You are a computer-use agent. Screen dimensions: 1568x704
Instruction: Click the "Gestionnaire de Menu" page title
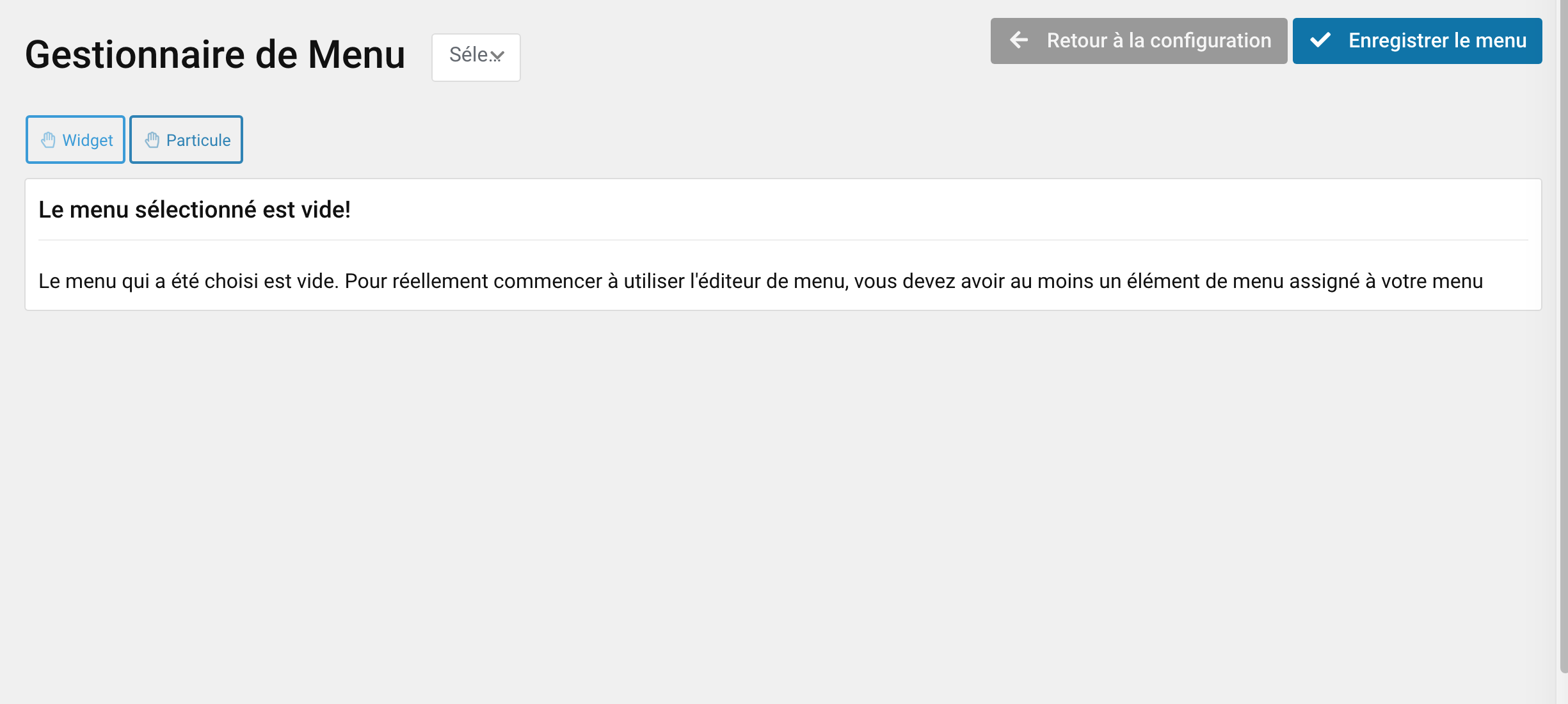pyautogui.click(x=215, y=55)
